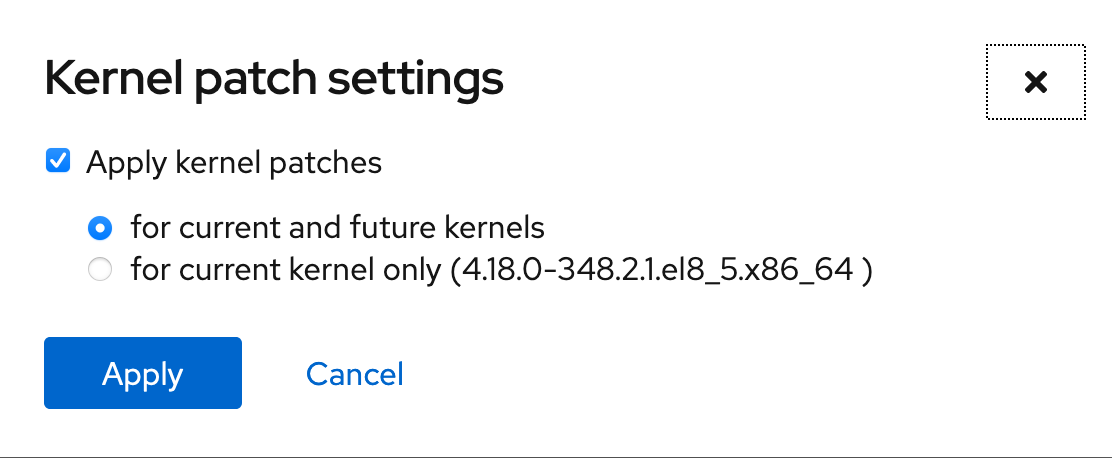Click the "for current and future kernels" label
1112x458 pixels.
pos(337,227)
